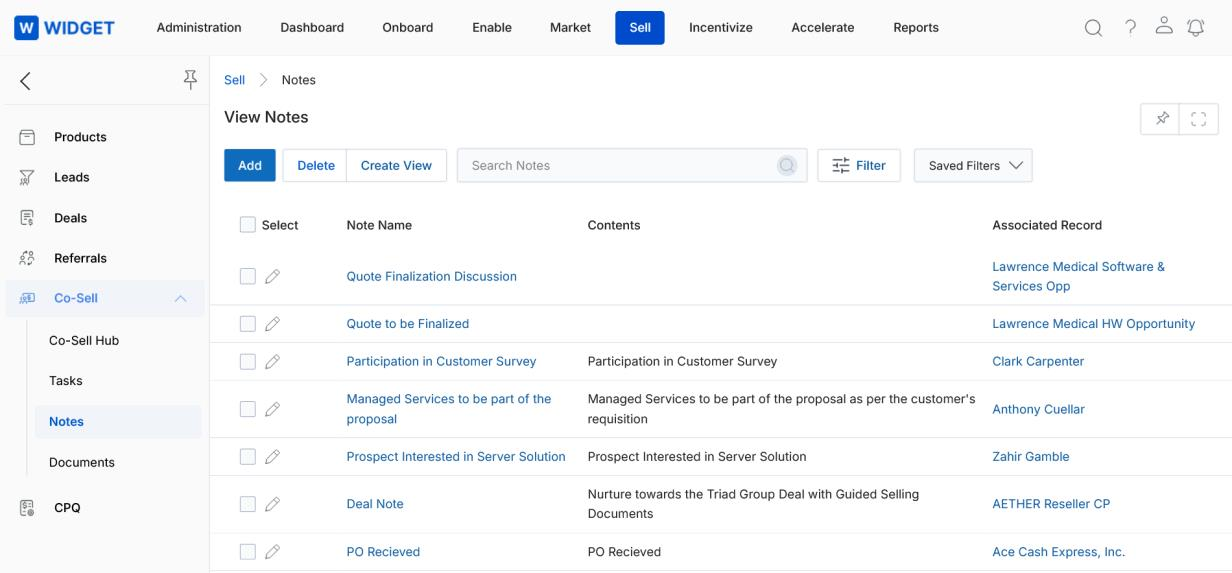Open the Reports tab
Image resolution: width=1232 pixels, height=573 pixels.
coord(916,28)
